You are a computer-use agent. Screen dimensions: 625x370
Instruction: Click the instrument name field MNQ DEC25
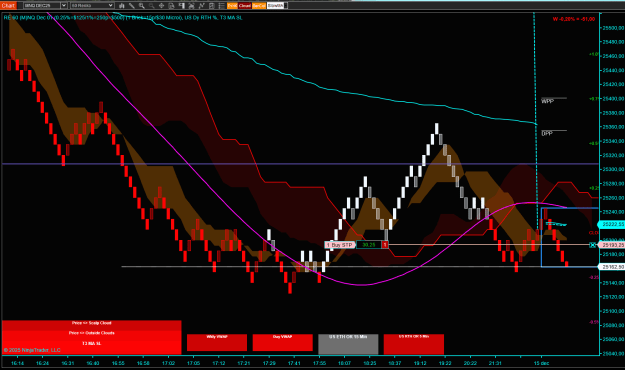click(x=42, y=6)
